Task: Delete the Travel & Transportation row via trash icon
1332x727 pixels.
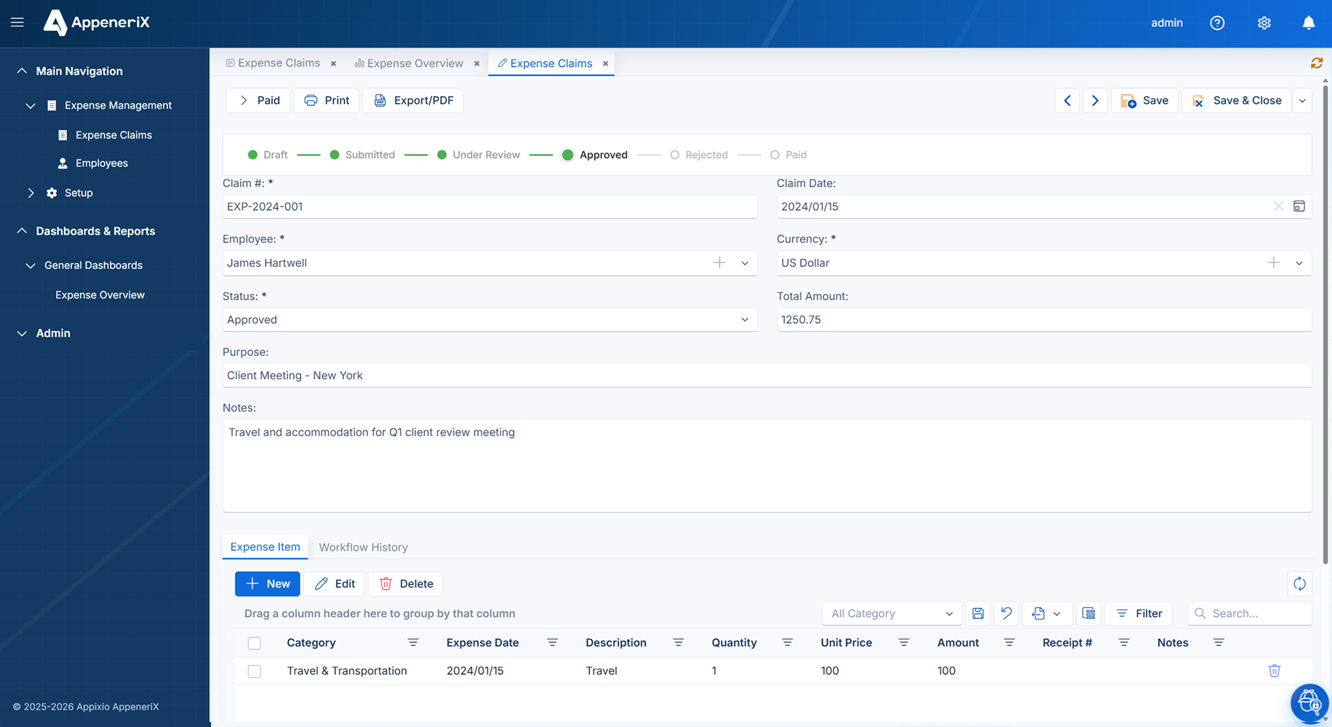Action: coord(1274,671)
